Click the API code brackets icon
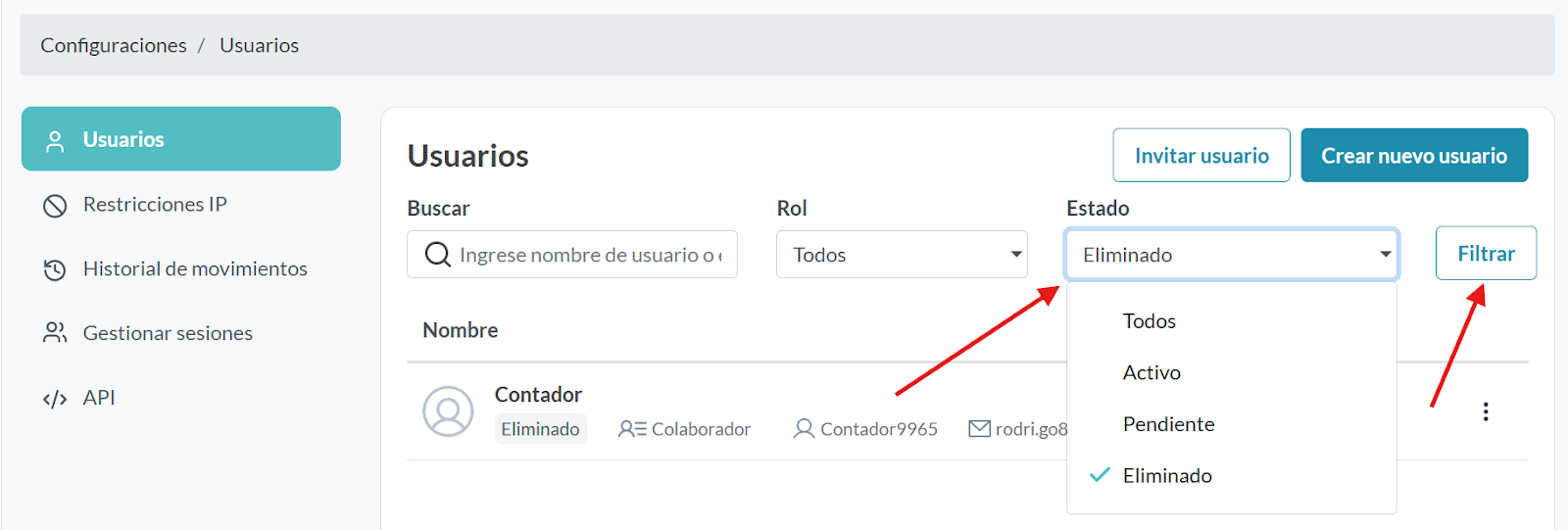The width and height of the screenshot is (1568, 530). 55,399
